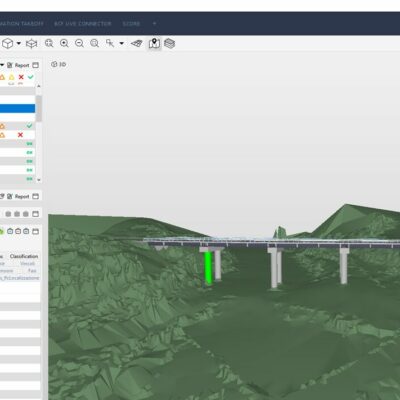Add a new tab with the plus
This screenshot has height=400, width=400.
tap(154, 24)
